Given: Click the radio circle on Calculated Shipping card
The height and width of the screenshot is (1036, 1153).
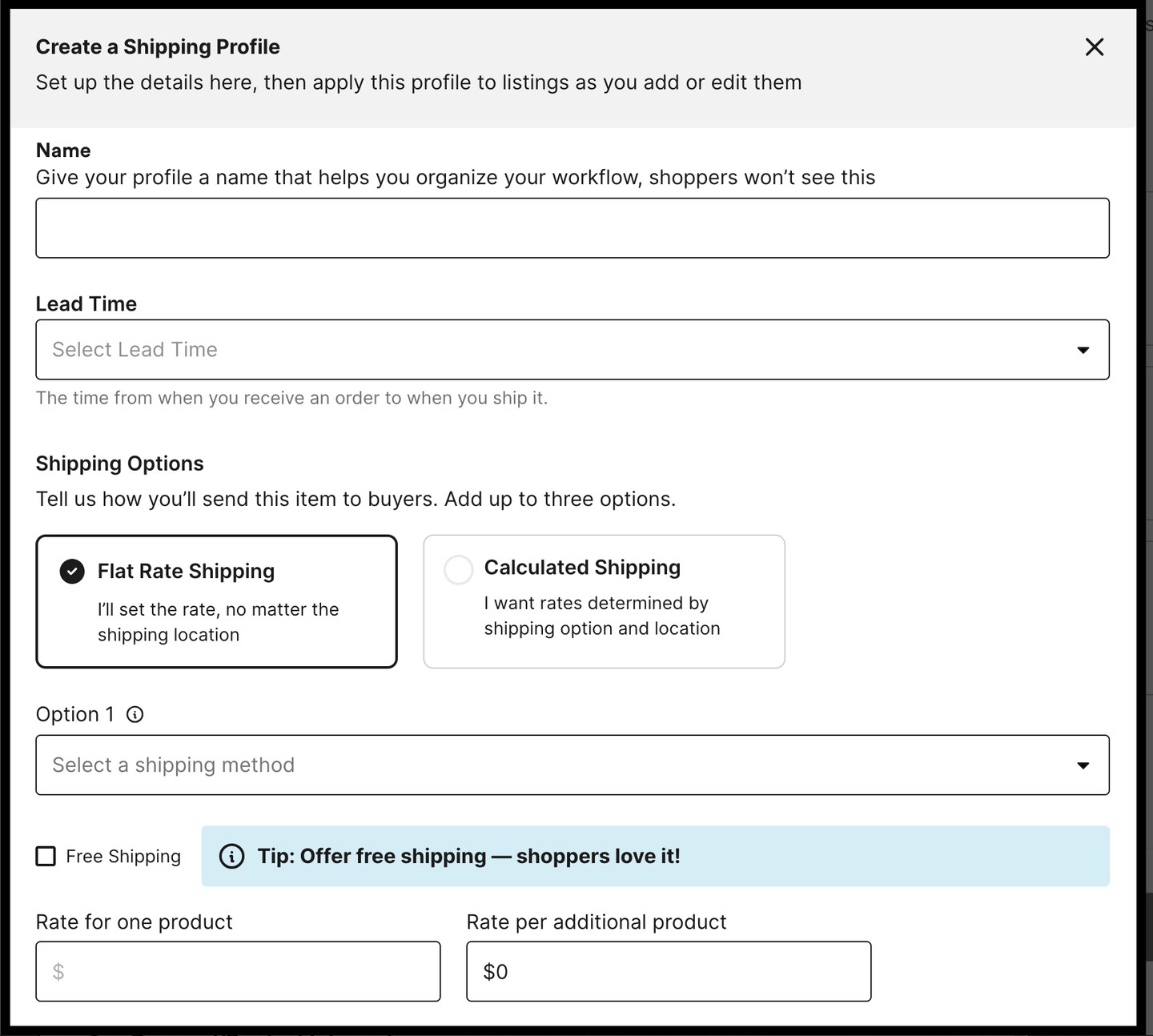Looking at the screenshot, I should tap(458, 569).
